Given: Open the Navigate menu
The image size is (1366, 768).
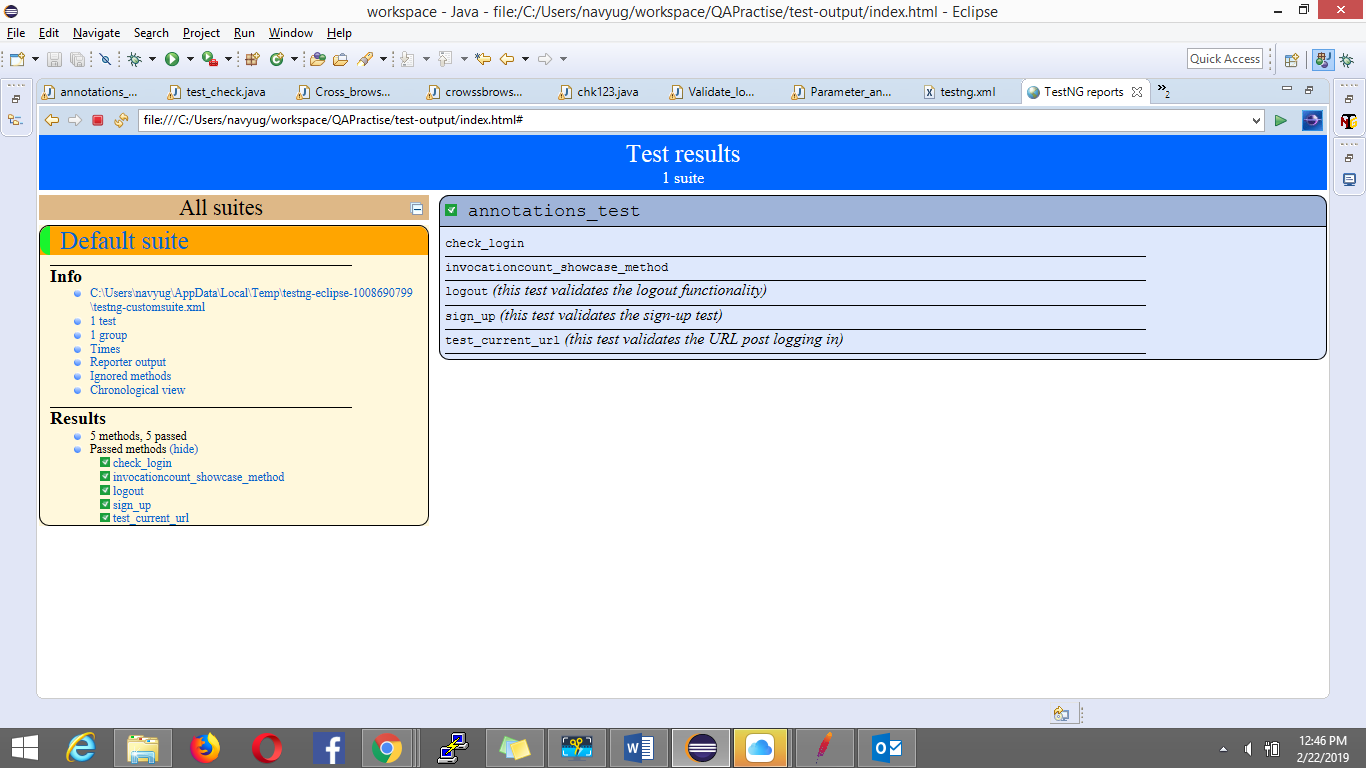Looking at the screenshot, I should click(x=96, y=32).
